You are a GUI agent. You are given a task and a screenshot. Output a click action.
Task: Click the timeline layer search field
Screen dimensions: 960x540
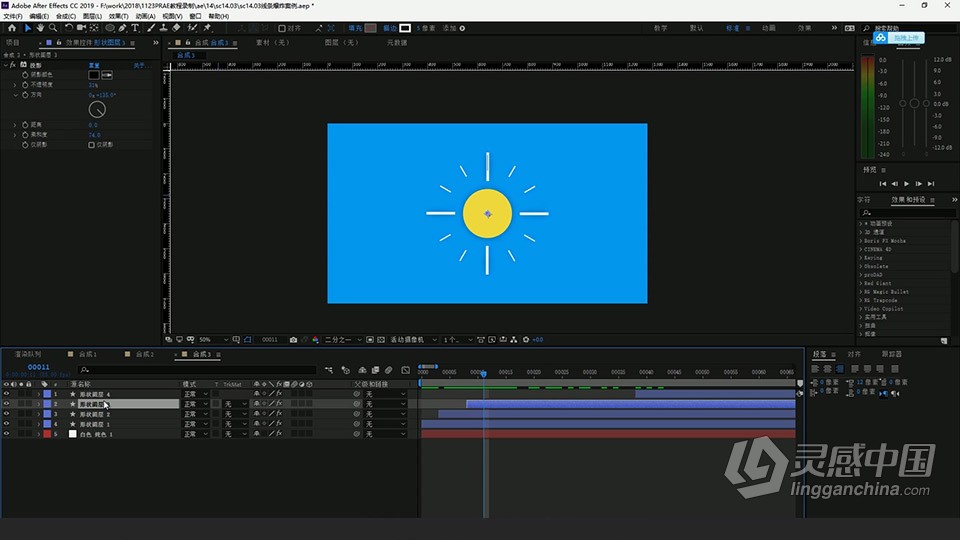tap(196, 370)
